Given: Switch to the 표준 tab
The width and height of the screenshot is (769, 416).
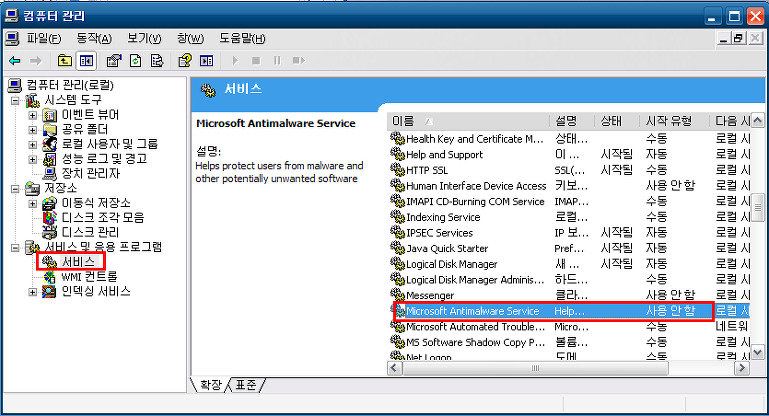Looking at the screenshot, I should point(246,385).
